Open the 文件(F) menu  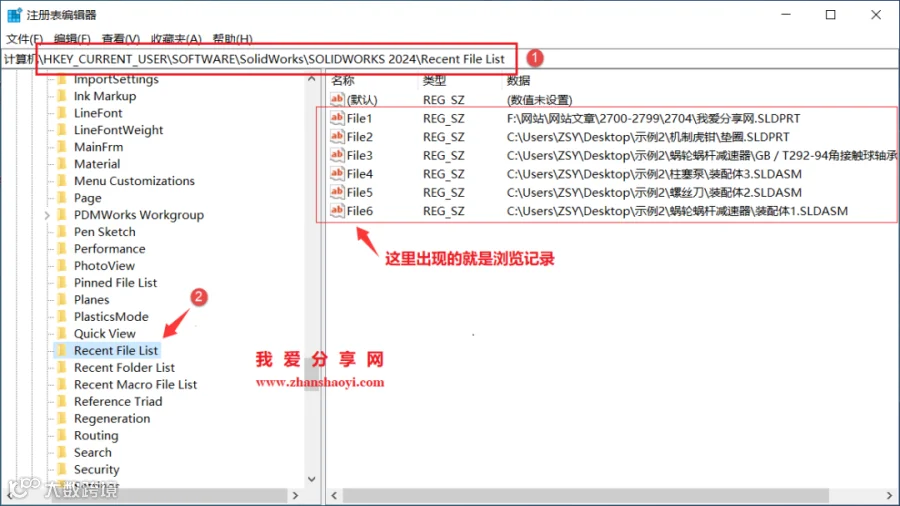point(24,38)
